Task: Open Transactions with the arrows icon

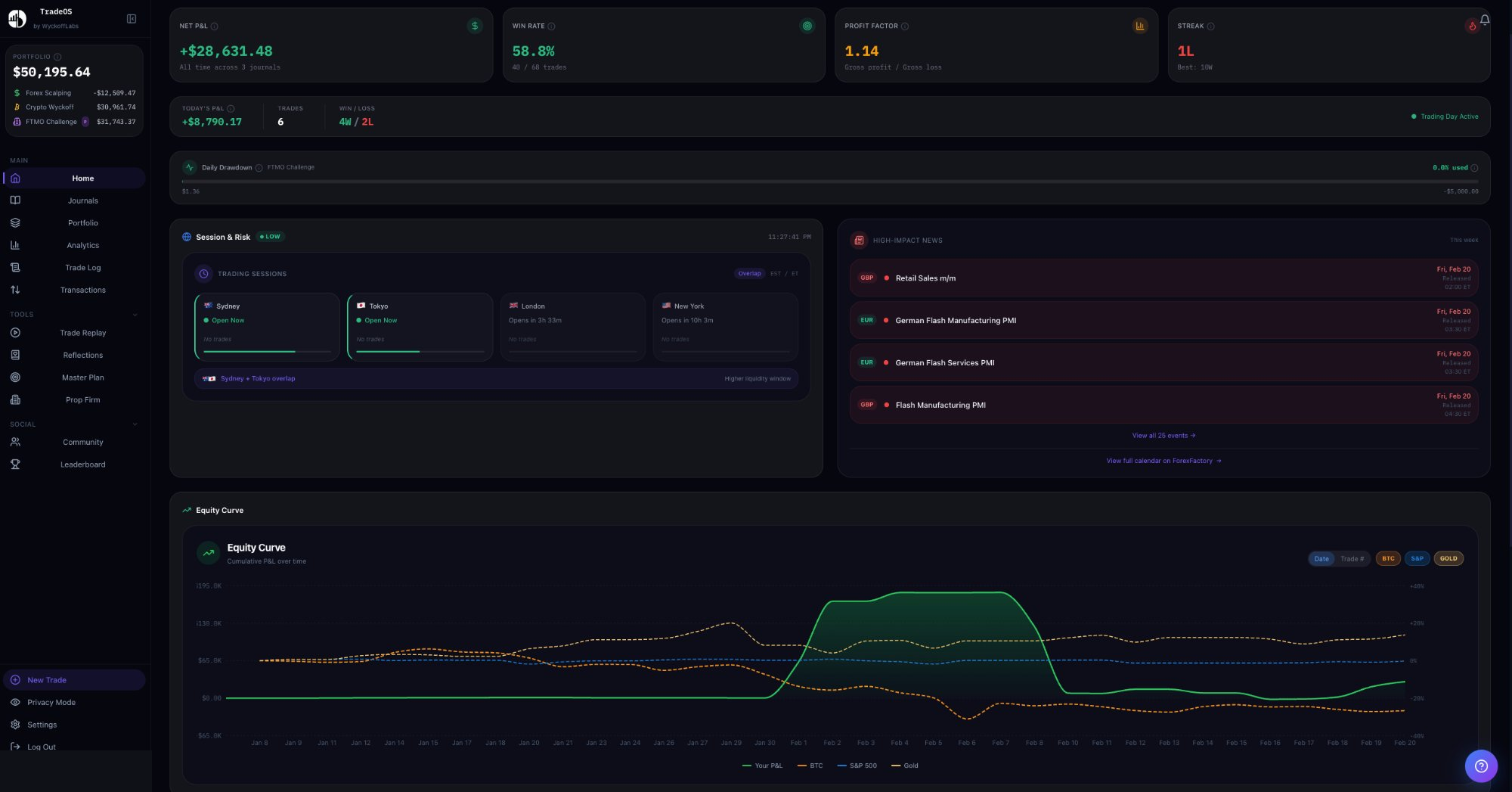Action: coord(15,290)
